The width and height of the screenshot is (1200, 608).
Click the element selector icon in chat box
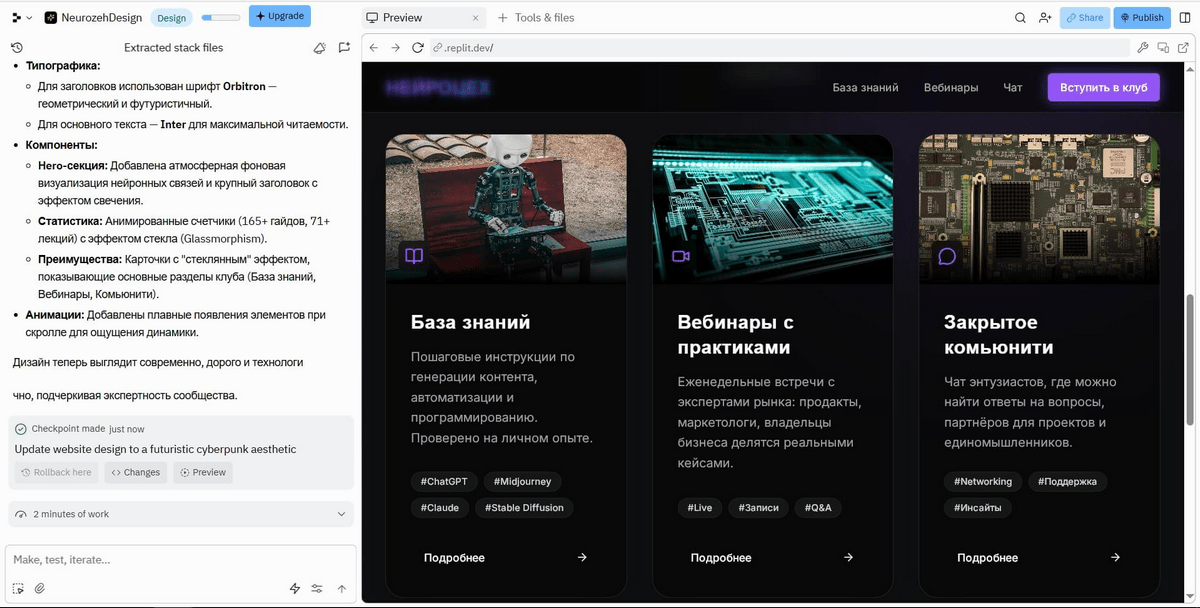click(x=18, y=589)
